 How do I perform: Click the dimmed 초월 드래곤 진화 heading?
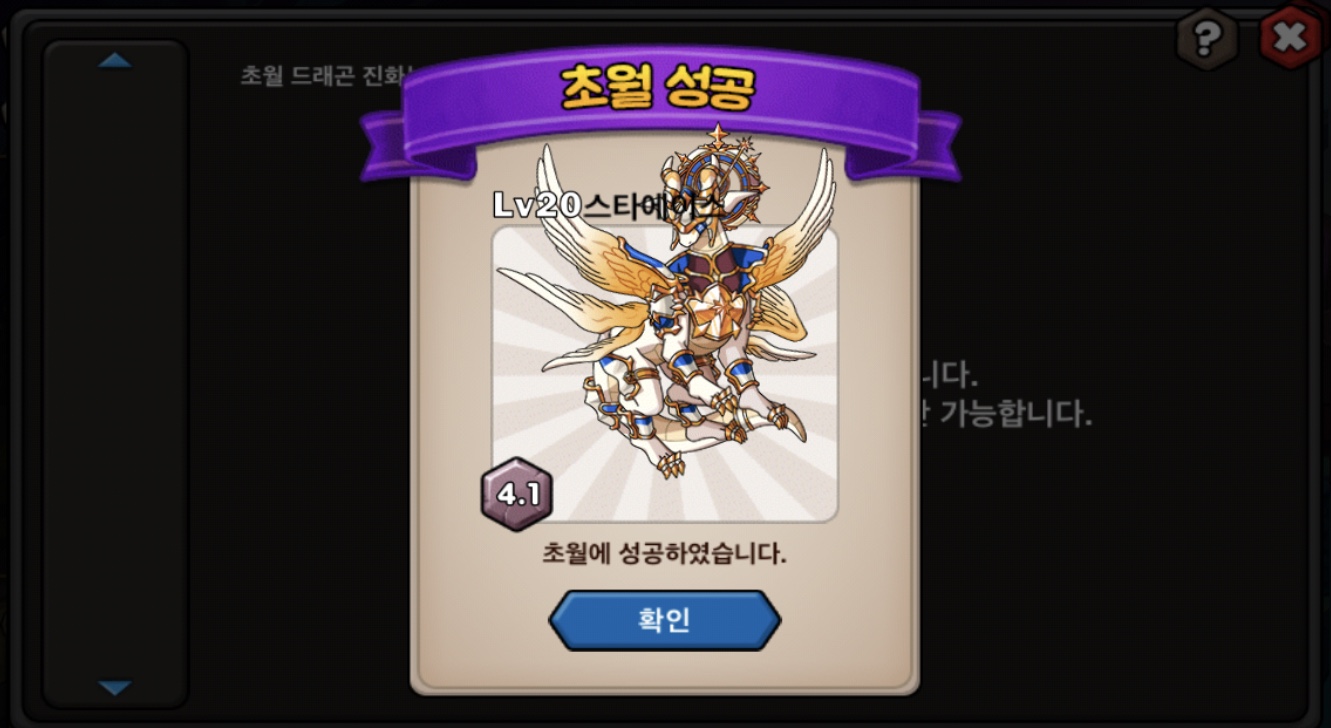tap(325, 76)
